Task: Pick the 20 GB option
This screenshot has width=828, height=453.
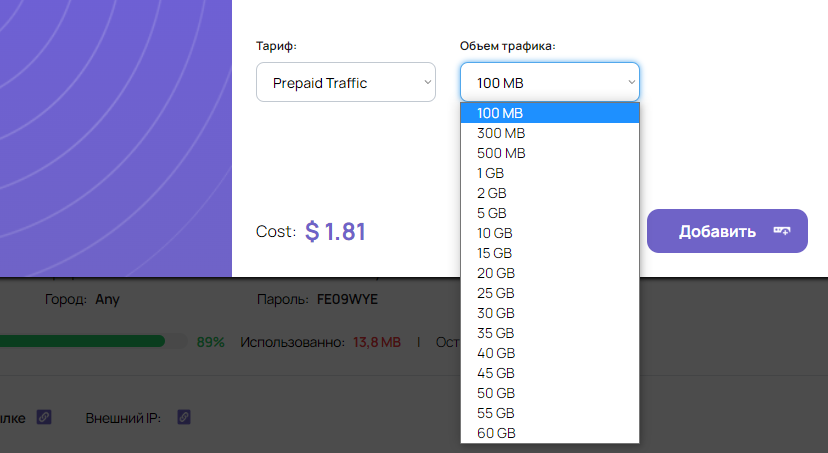Action: coord(550,273)
